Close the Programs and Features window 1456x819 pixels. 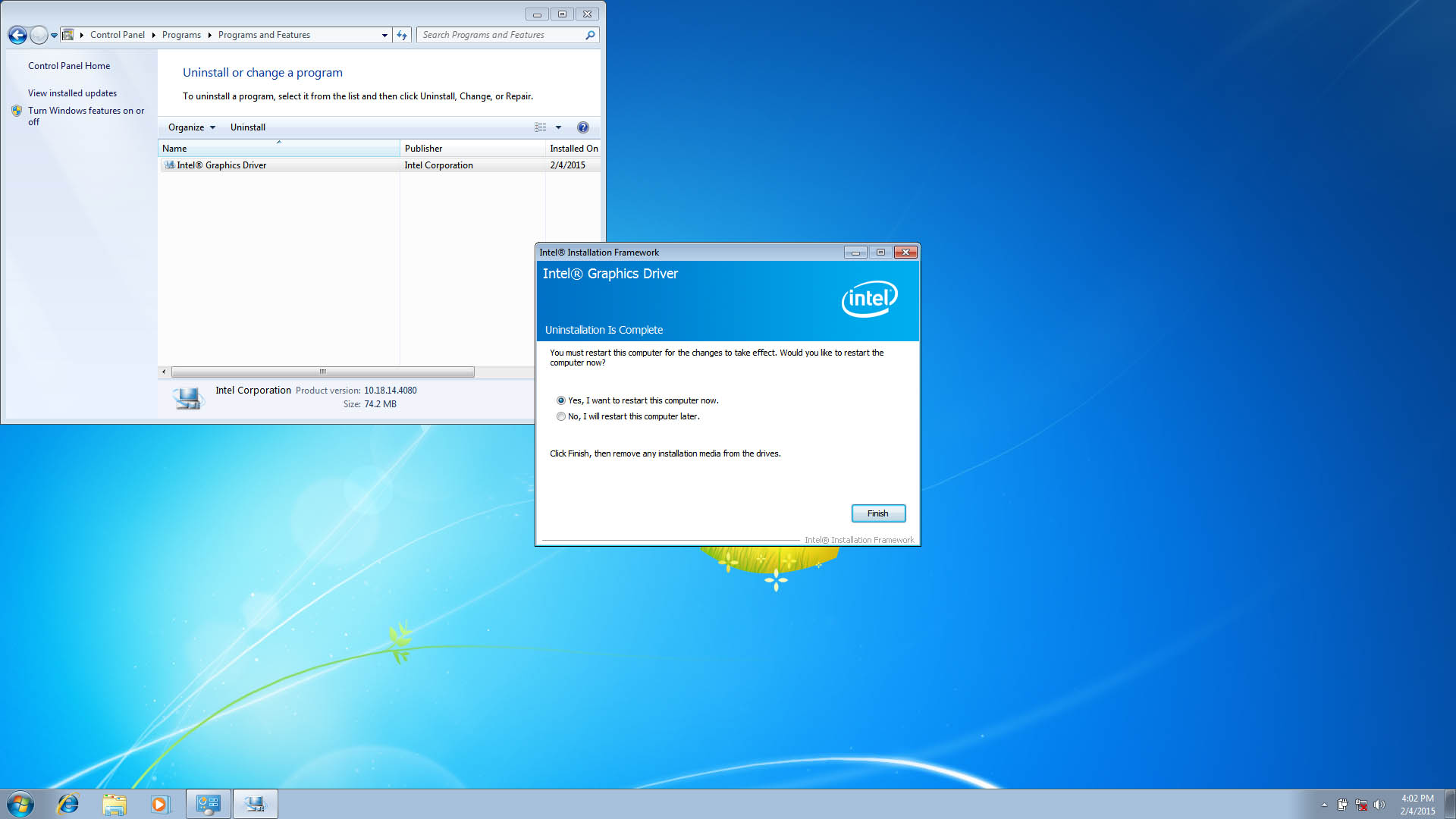tap(588, 14)
